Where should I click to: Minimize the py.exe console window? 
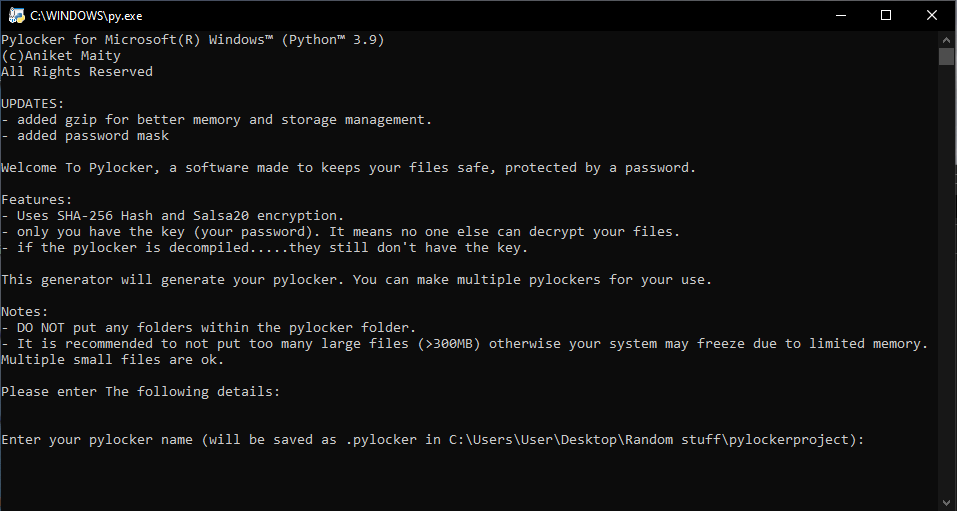[841, 15]
